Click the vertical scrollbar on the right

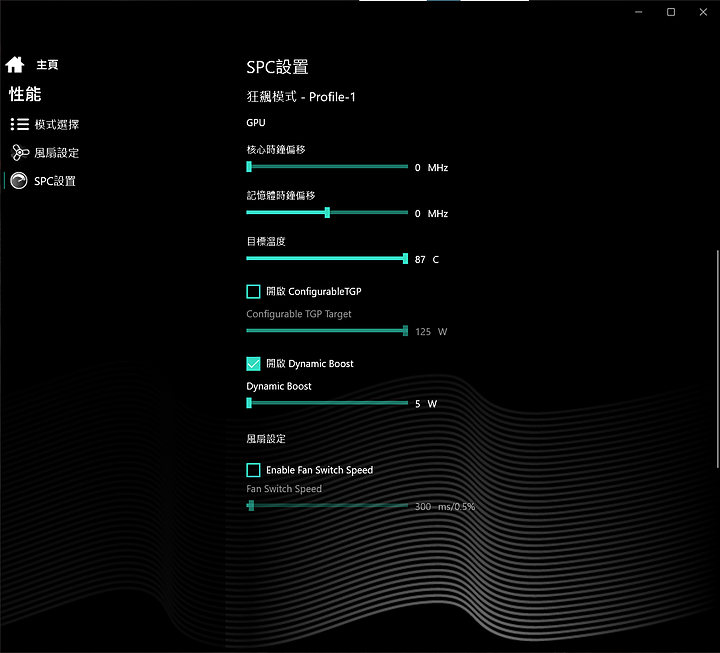717,359
